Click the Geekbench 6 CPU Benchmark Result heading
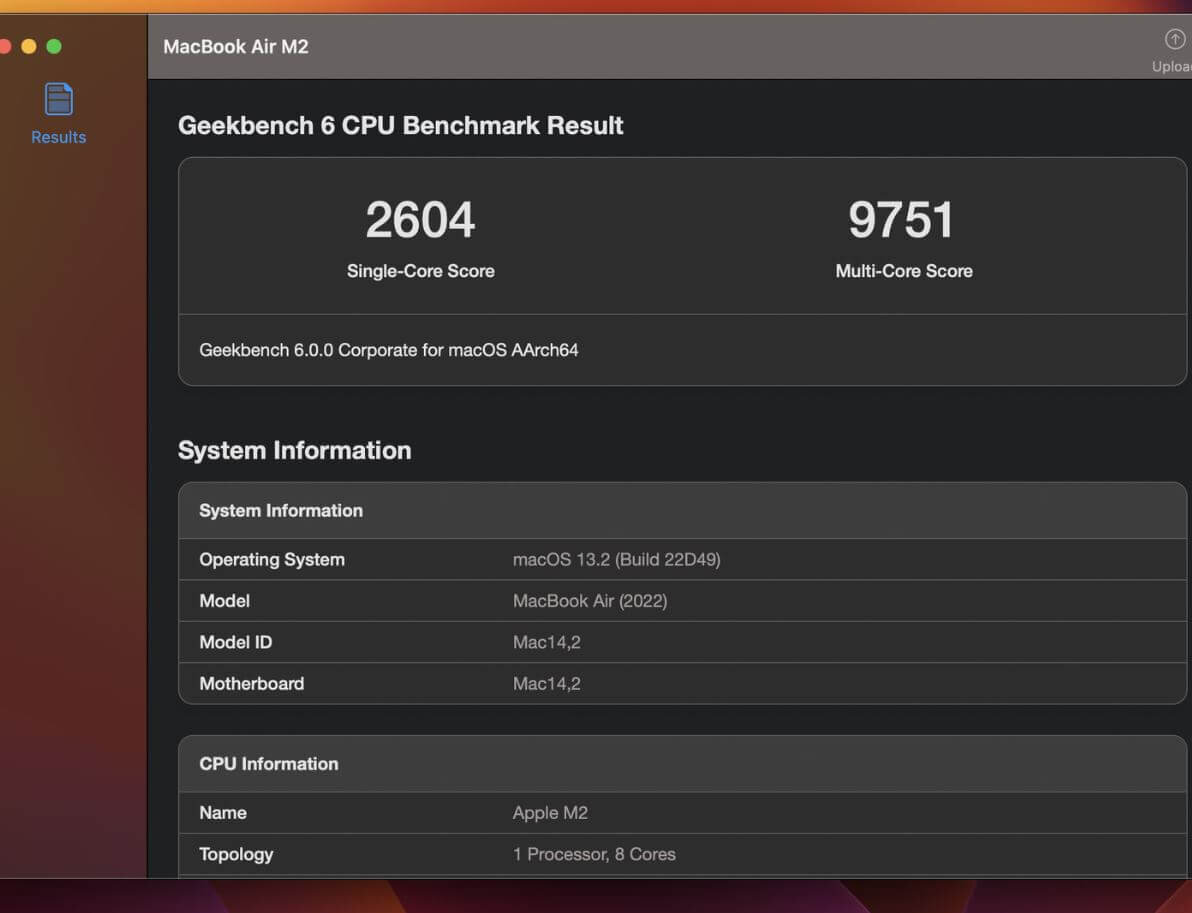 [401, 125]
